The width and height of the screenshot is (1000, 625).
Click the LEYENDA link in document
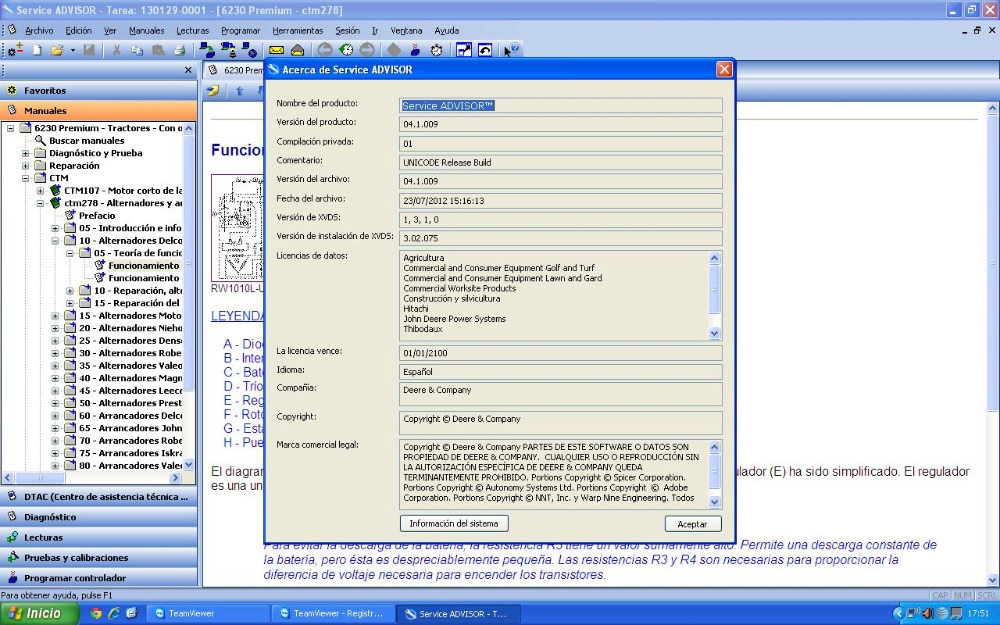(x=237, y=316)
